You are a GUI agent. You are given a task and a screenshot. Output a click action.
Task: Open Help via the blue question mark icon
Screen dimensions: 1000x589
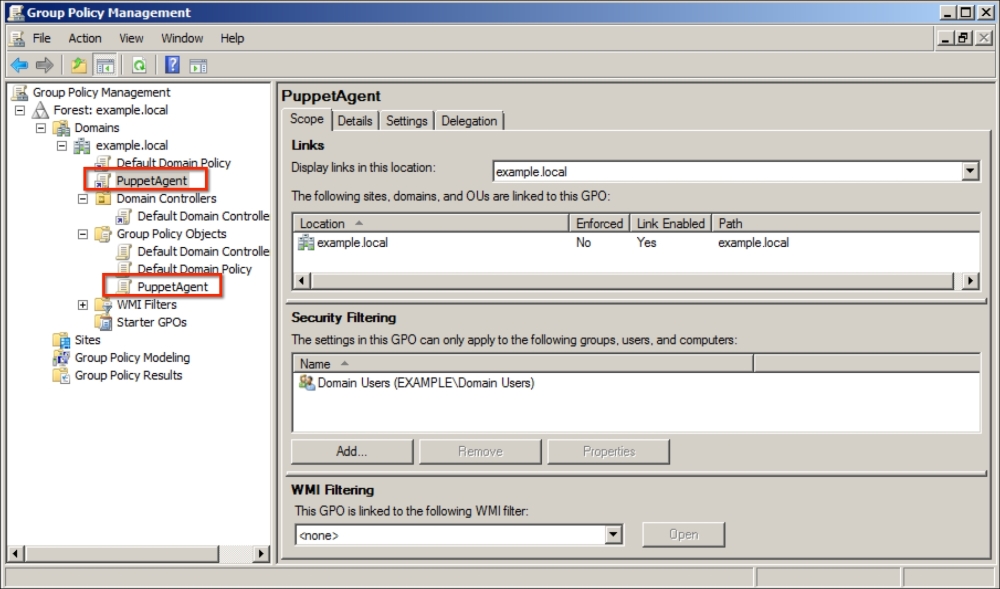tap(172, 65)
